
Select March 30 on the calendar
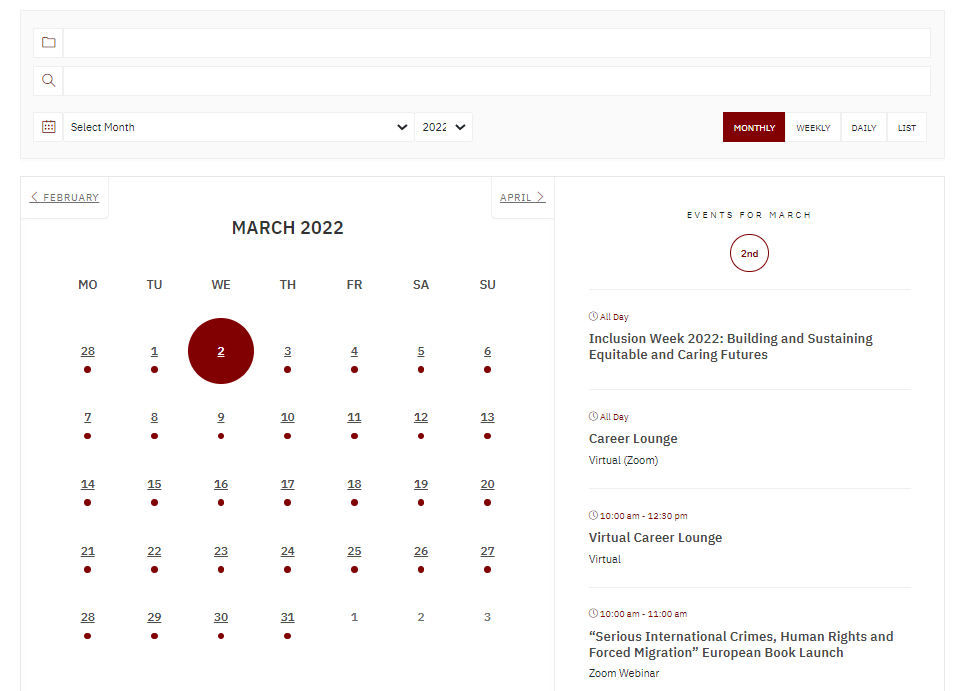(221, 617)
